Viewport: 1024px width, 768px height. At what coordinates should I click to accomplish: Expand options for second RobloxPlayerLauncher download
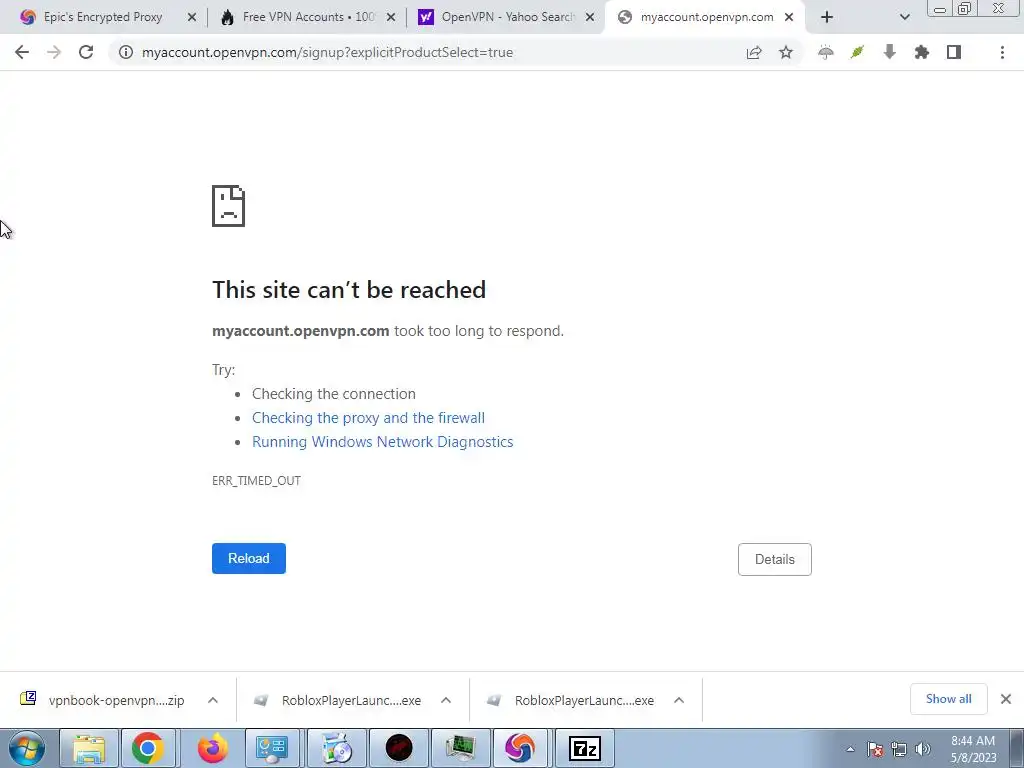pos(679,700)
